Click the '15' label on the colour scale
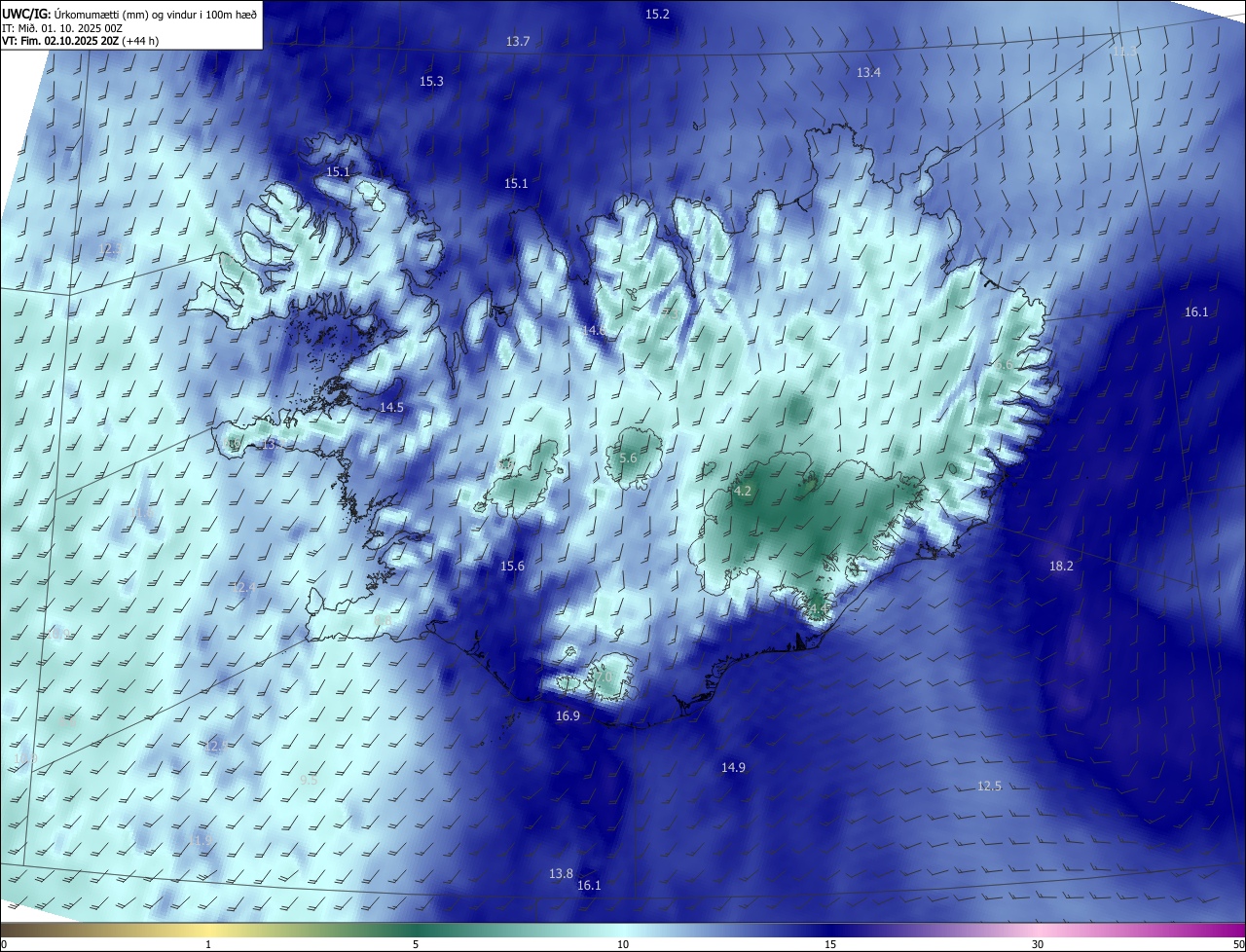The image size is (1246, 952). coord(830,944)
